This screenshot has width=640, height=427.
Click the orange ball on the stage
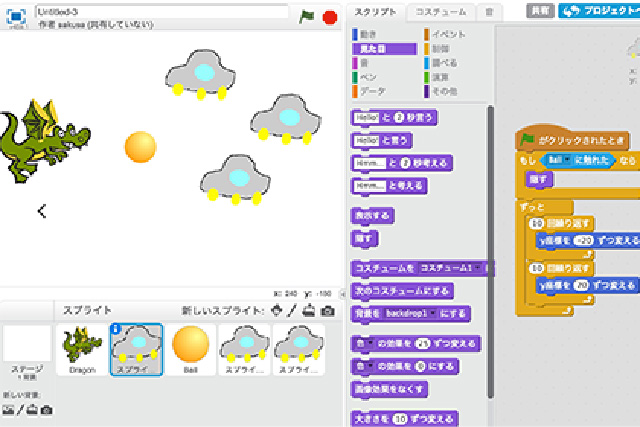click(140, 147)
